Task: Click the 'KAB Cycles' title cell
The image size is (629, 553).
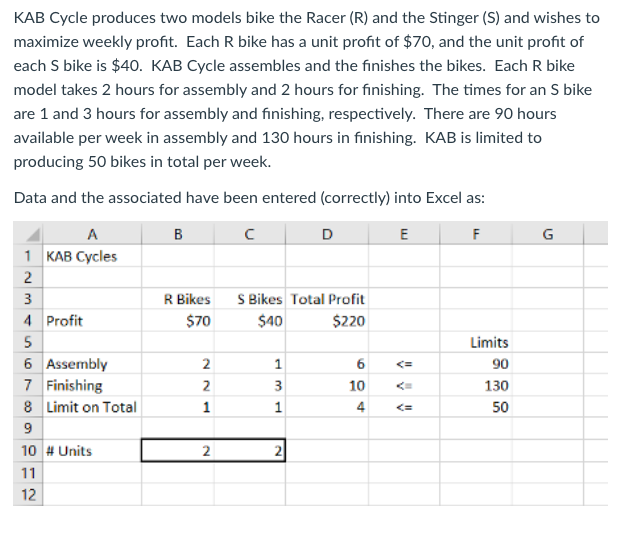Action: [92, 255]
